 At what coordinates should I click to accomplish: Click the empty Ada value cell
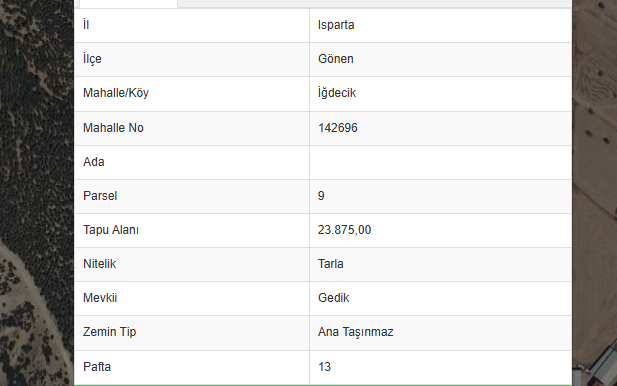[440, 163]
